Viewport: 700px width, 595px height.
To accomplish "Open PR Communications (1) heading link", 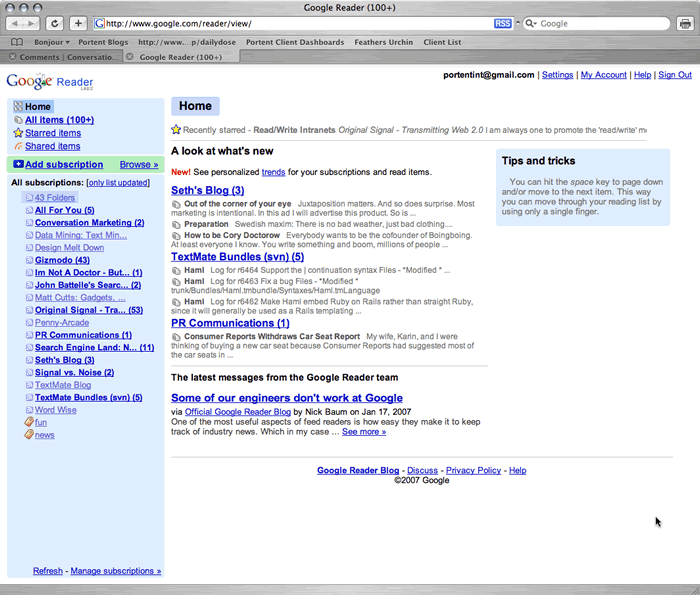I will (230, 323).
